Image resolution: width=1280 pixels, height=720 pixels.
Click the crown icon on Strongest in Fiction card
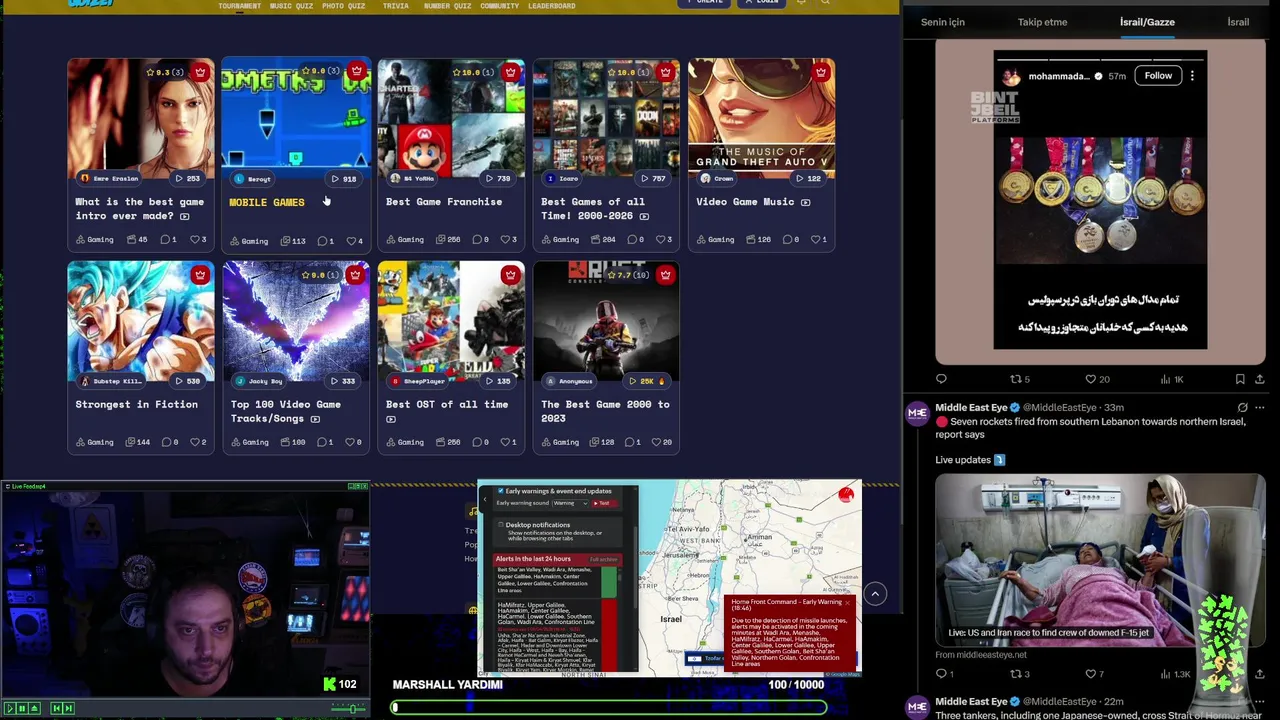(x=201, y=275)
